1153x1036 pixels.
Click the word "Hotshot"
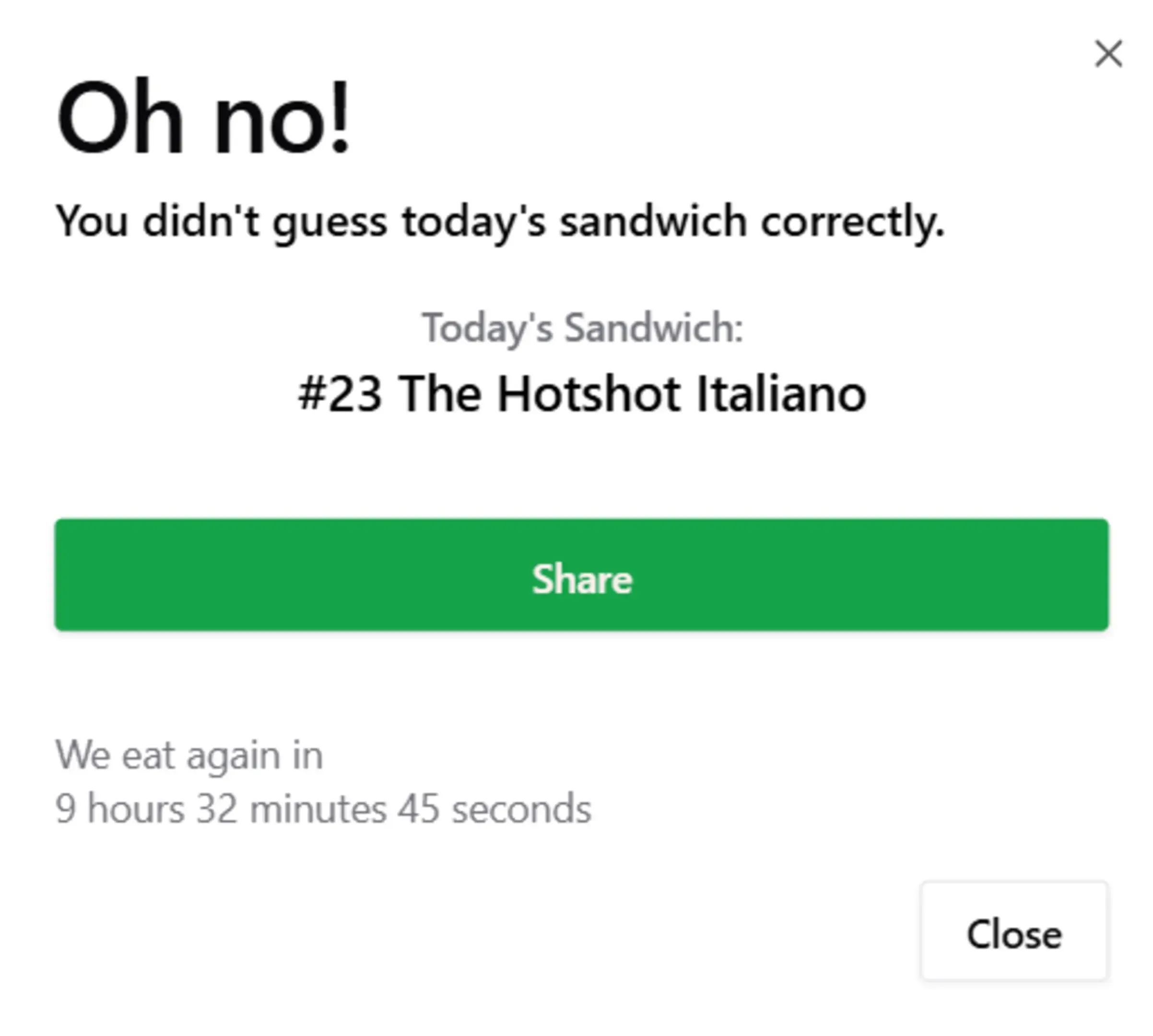588,394
